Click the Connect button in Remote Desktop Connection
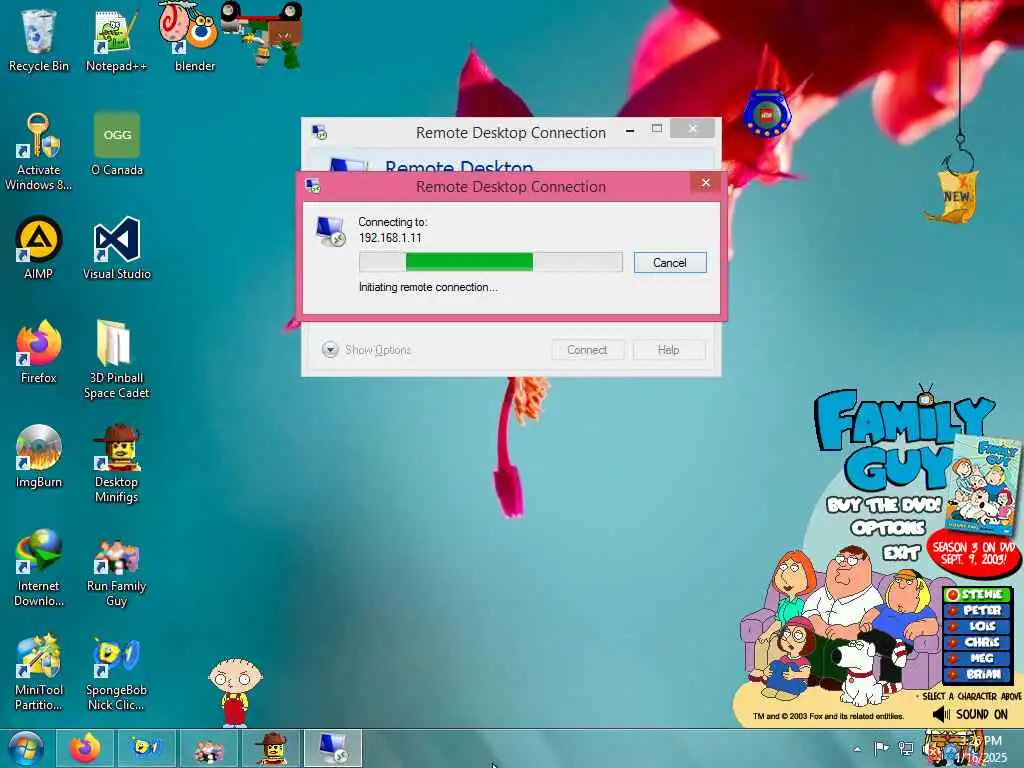 click(587, 350)
